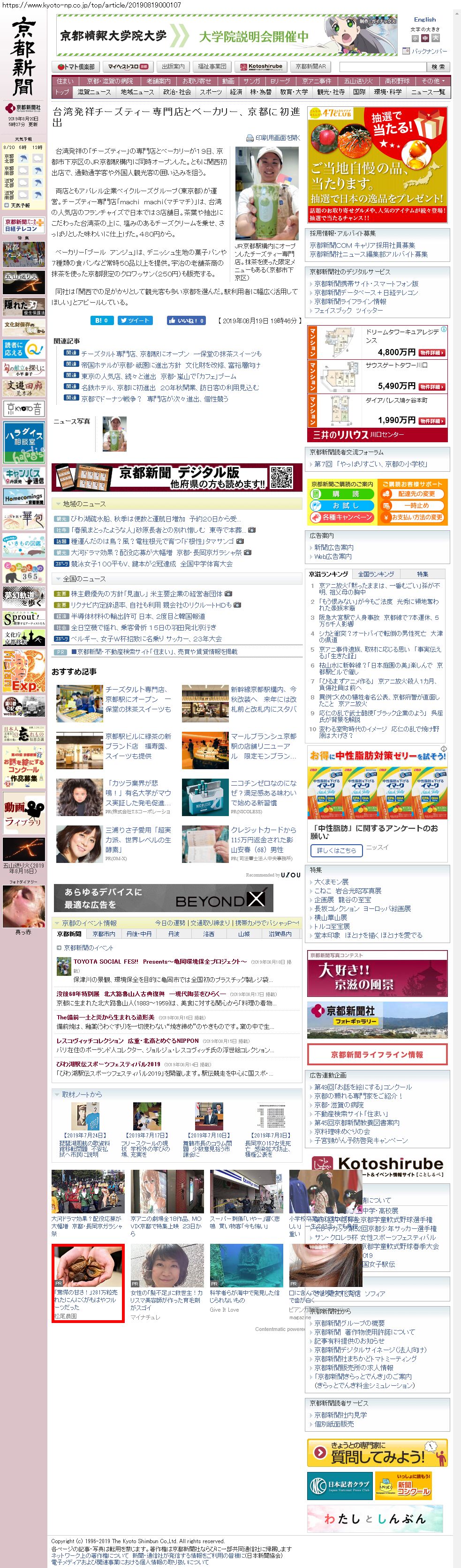Collapse the 京都のイベント情報 section
Image resolution: width=461 pixels, height=1568 pixels.
(x=57, y=923)
